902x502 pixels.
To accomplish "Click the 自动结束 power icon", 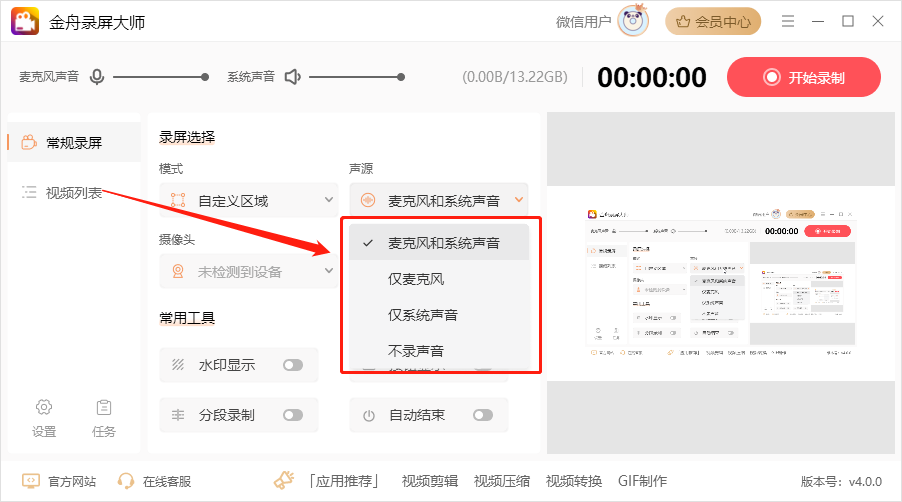I will click(369, 415).
